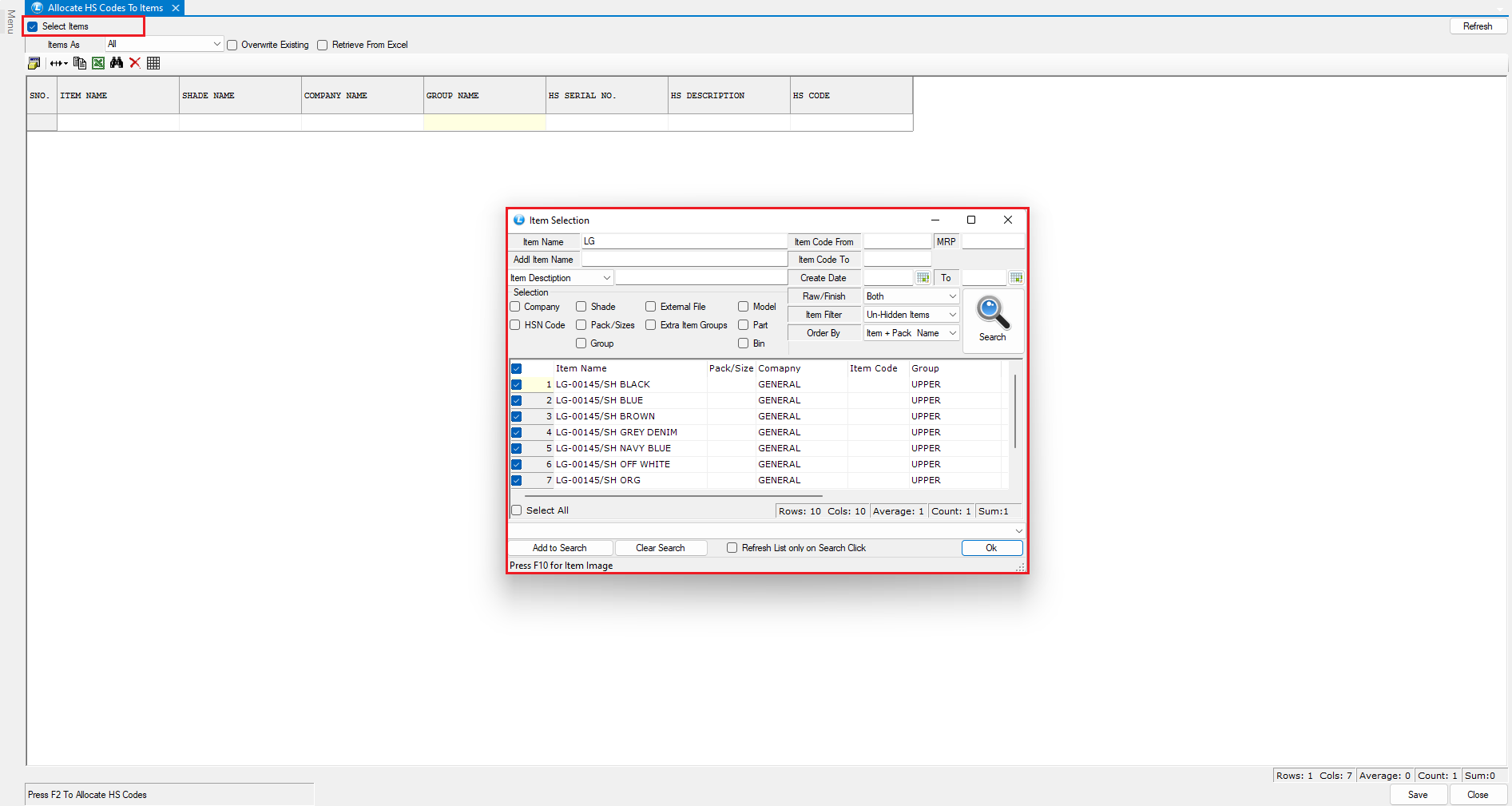
Task: Toggle Refresh List only on Search Click
Action: pyautogui.click(x=732, y=548)
